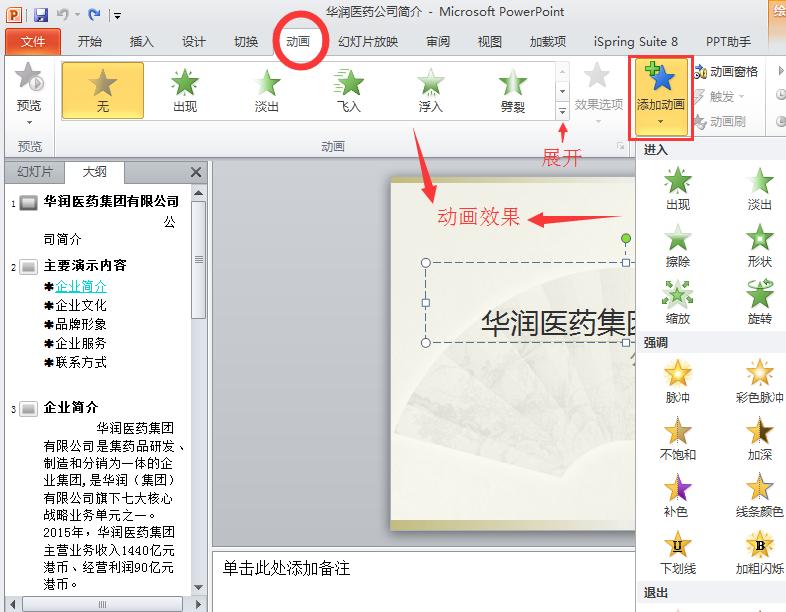Select the 无 animation effect
This screenshot has width=786, height=612.
[x=103, y=91]
